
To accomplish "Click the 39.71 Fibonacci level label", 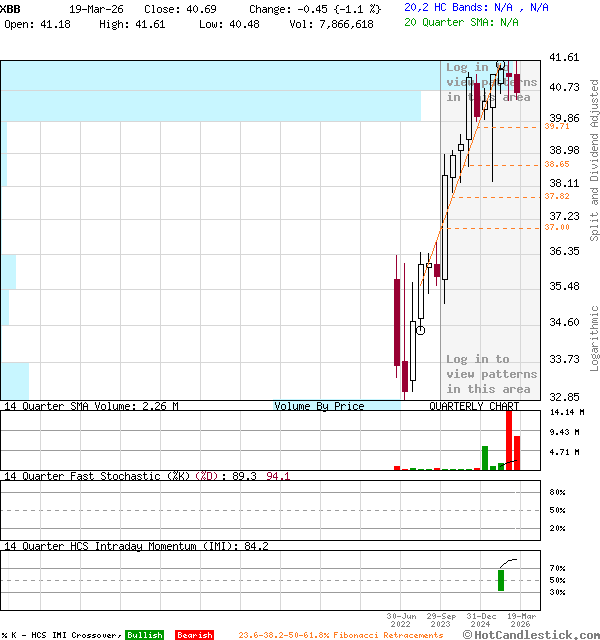I will 557,127.
